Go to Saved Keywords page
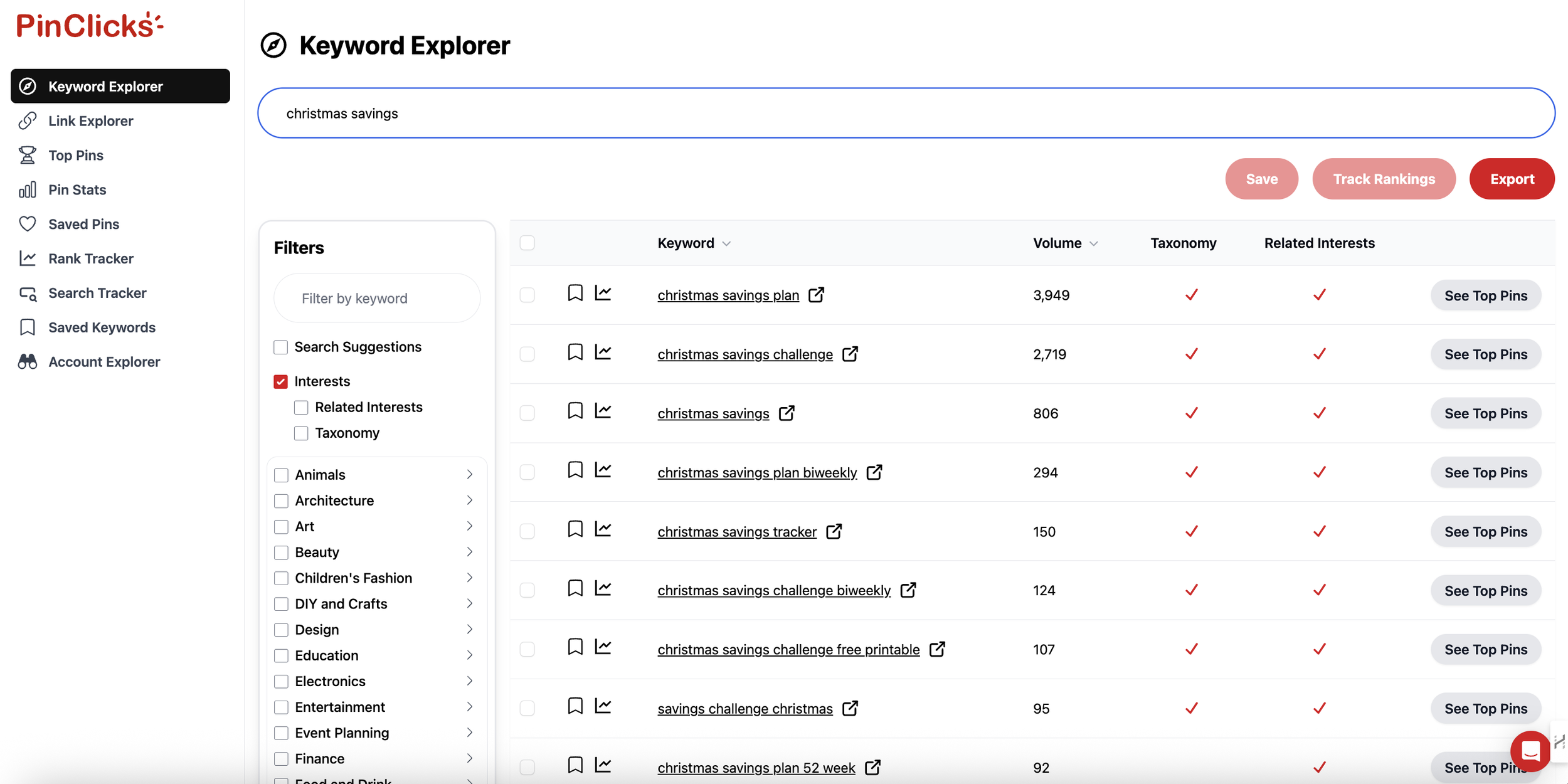 point(102,327)
